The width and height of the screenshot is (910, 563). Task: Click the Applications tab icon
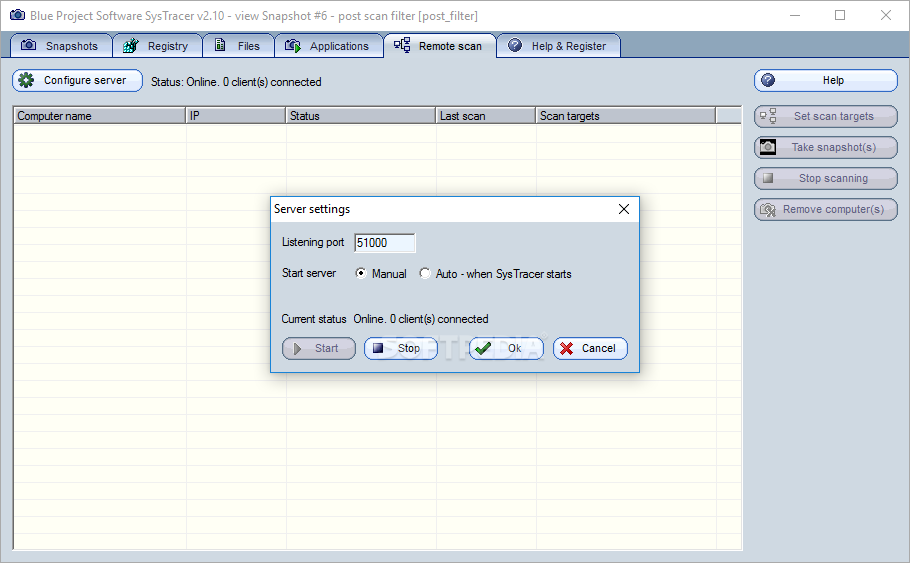coord(292,45)
